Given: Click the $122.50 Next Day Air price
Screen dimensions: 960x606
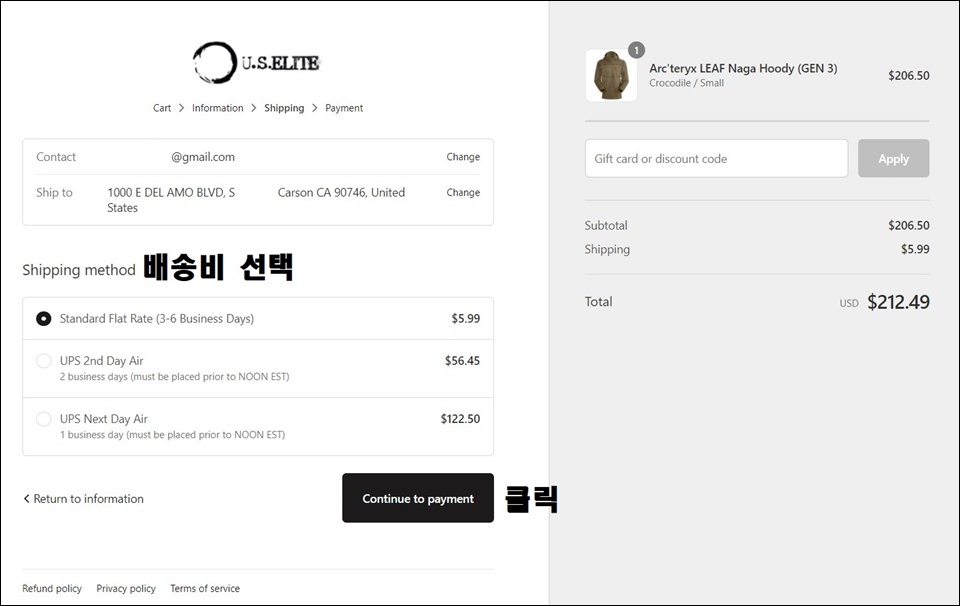Looking at the screenshot, I should [460, 419].
